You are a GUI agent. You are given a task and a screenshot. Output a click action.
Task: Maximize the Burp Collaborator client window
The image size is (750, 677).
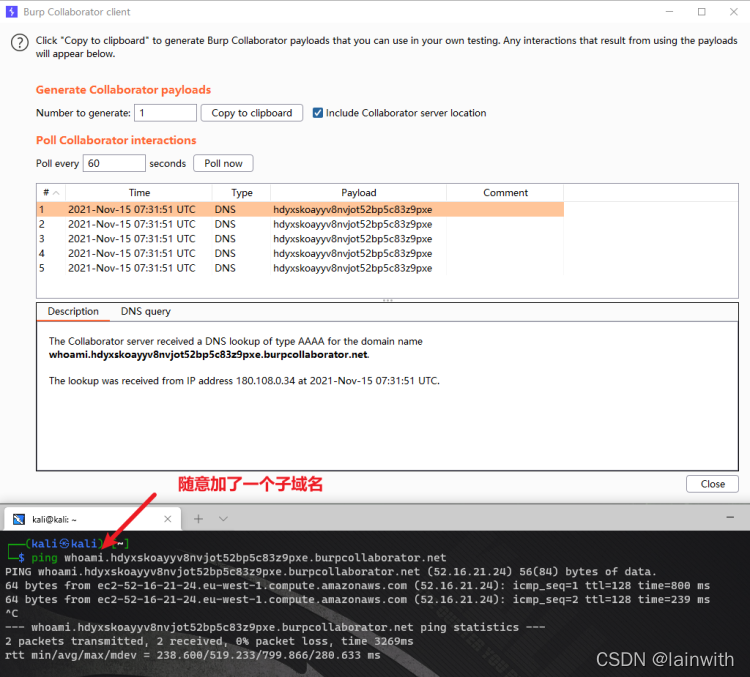(701, 11)
